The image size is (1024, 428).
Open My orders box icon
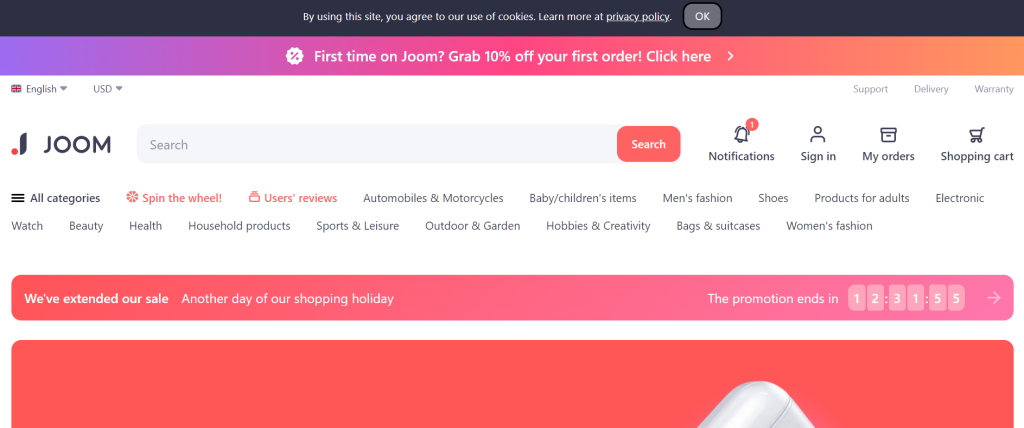click(888, 134)
